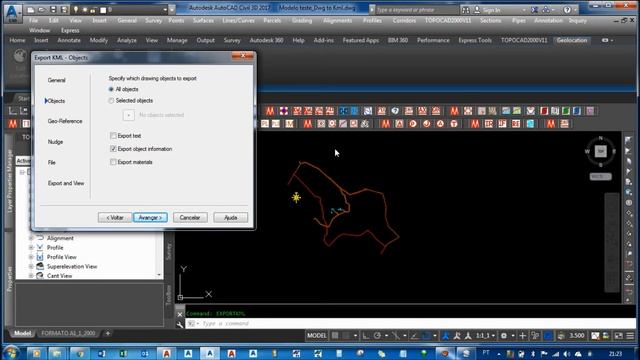The image size is (640, 360).
Task: Switch to the Analyze ribbon tab
Action: (x=127, y=40)
